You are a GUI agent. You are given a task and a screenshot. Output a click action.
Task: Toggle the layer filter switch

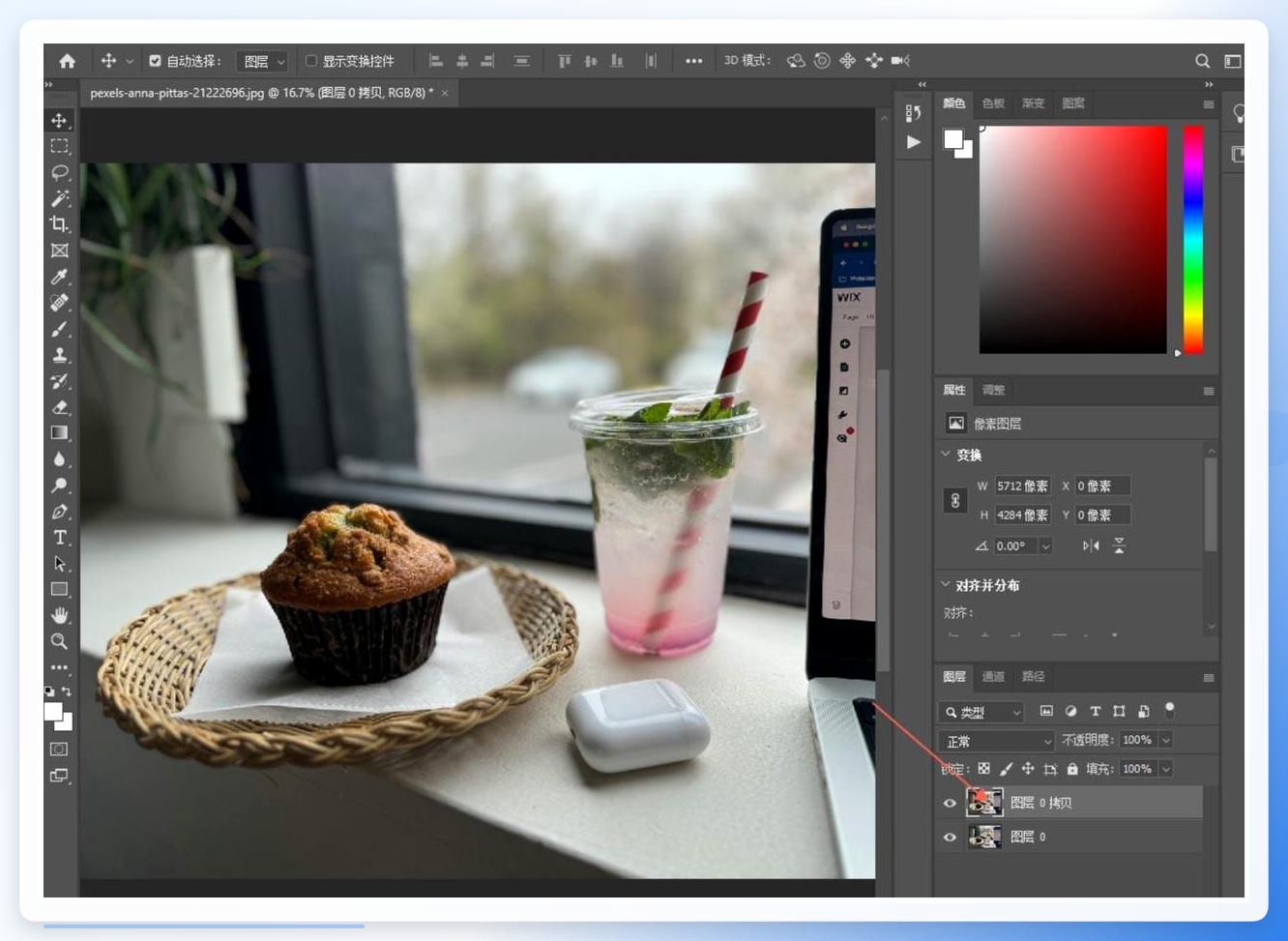click(1170, 711)
